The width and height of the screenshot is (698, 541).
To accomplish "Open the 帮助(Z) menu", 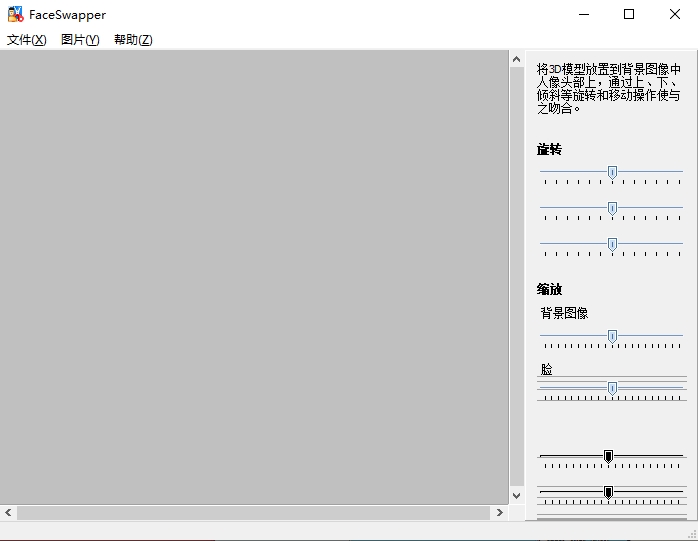I will click(x=133, y=40).
